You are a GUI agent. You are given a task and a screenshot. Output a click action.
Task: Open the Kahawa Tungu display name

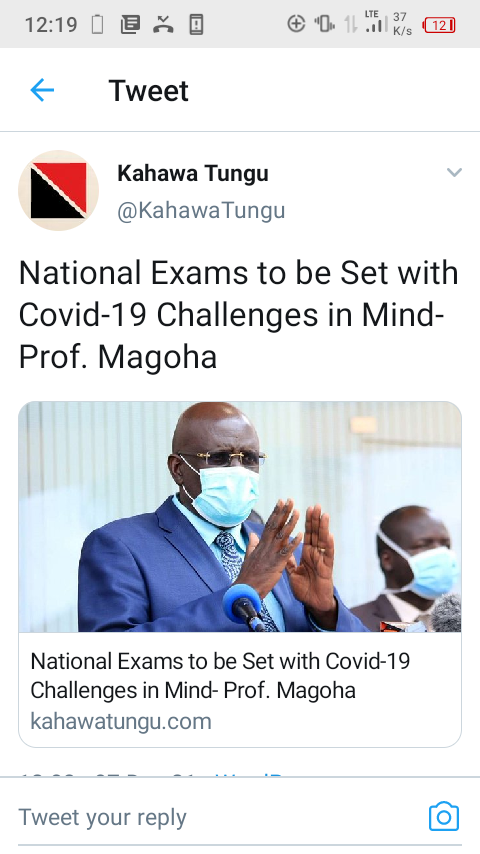(x=193, y=174)
